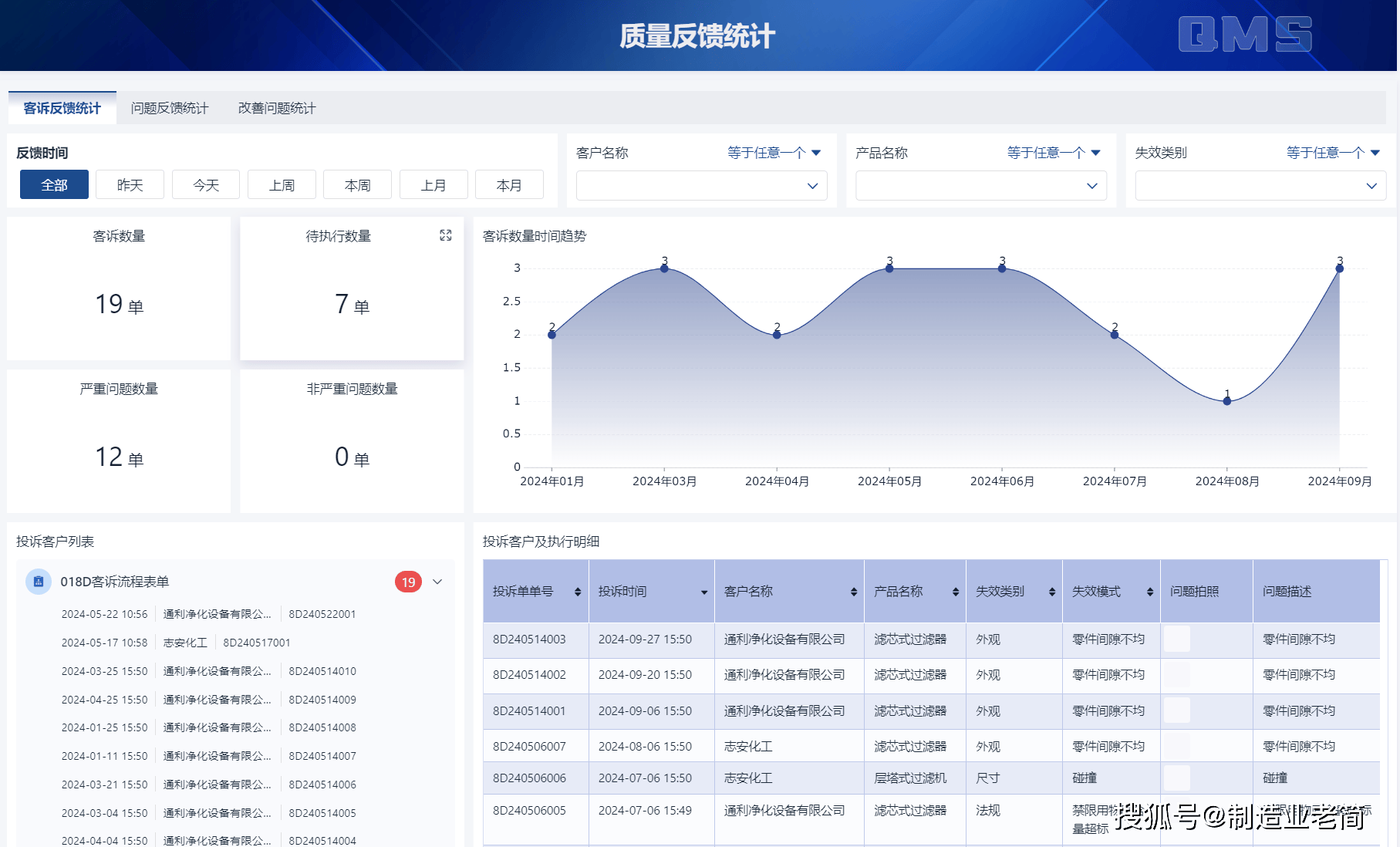The width and height of the screenshot is (1400, 847).
Task: Open the 产品名称 selection dropdown
Action: point(980,185)
